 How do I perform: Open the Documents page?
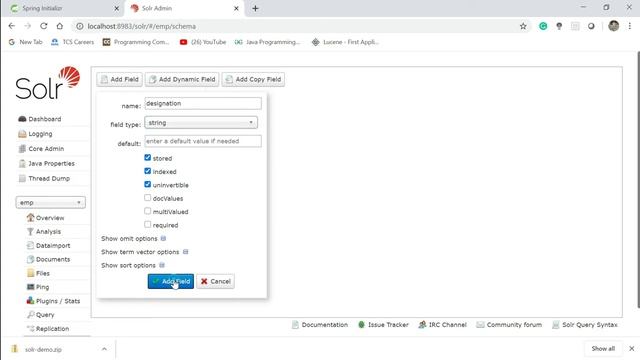coord(48,259)
